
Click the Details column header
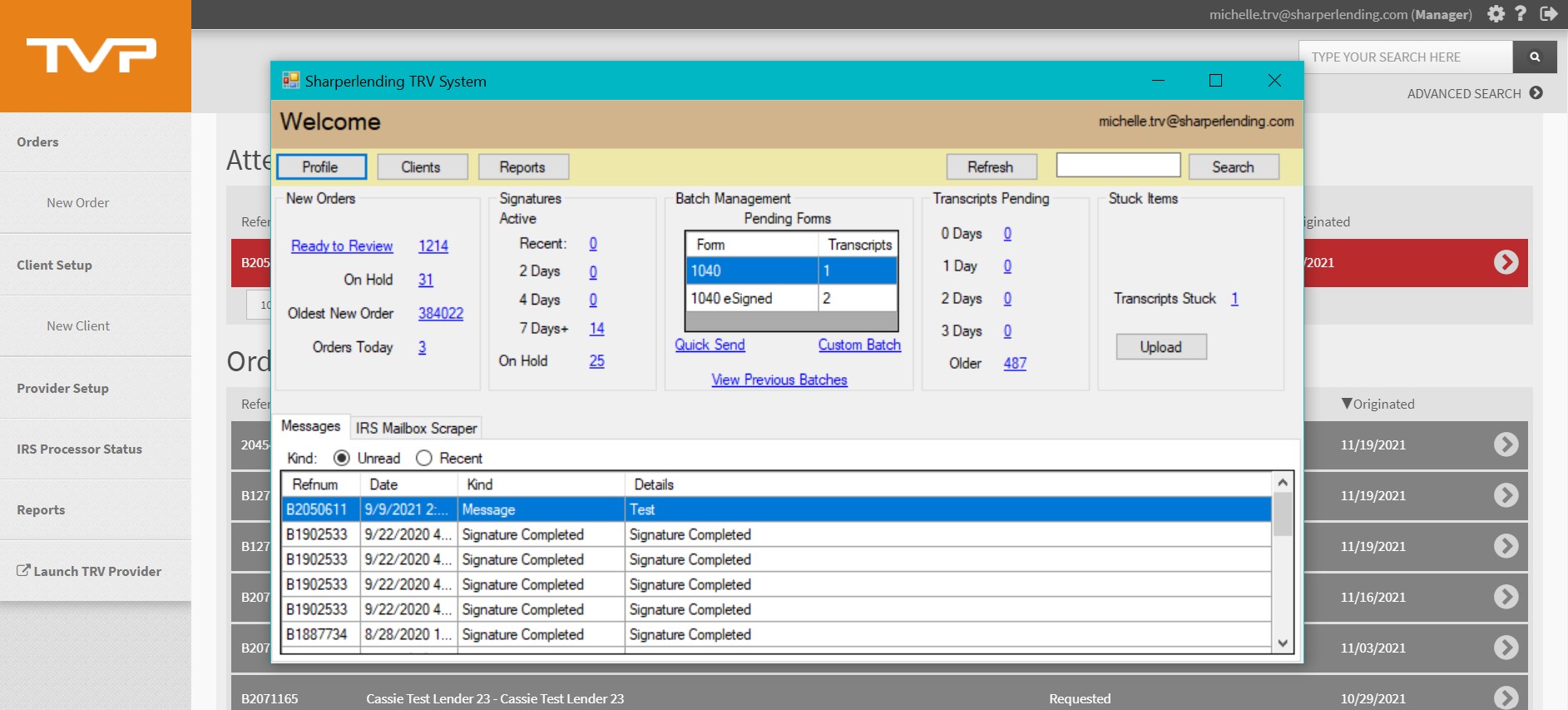[x=948, y=484]
